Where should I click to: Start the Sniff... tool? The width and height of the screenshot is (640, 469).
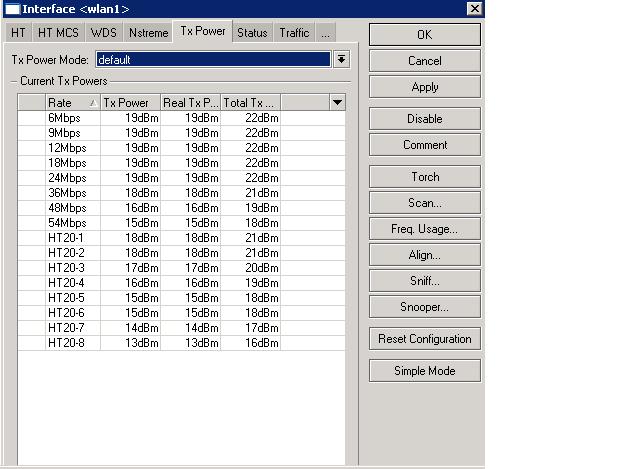424,281
